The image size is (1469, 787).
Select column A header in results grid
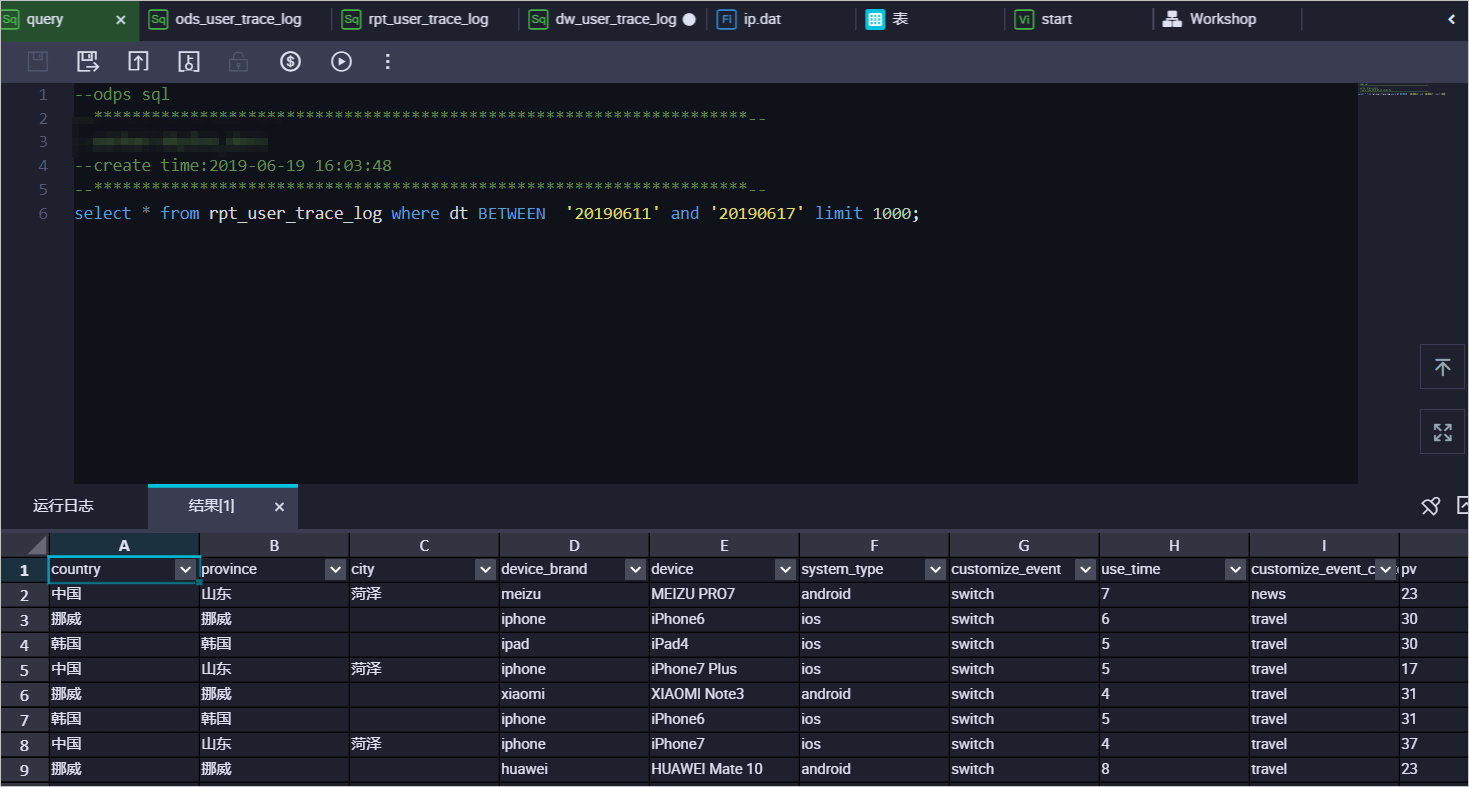pos(124,545)
